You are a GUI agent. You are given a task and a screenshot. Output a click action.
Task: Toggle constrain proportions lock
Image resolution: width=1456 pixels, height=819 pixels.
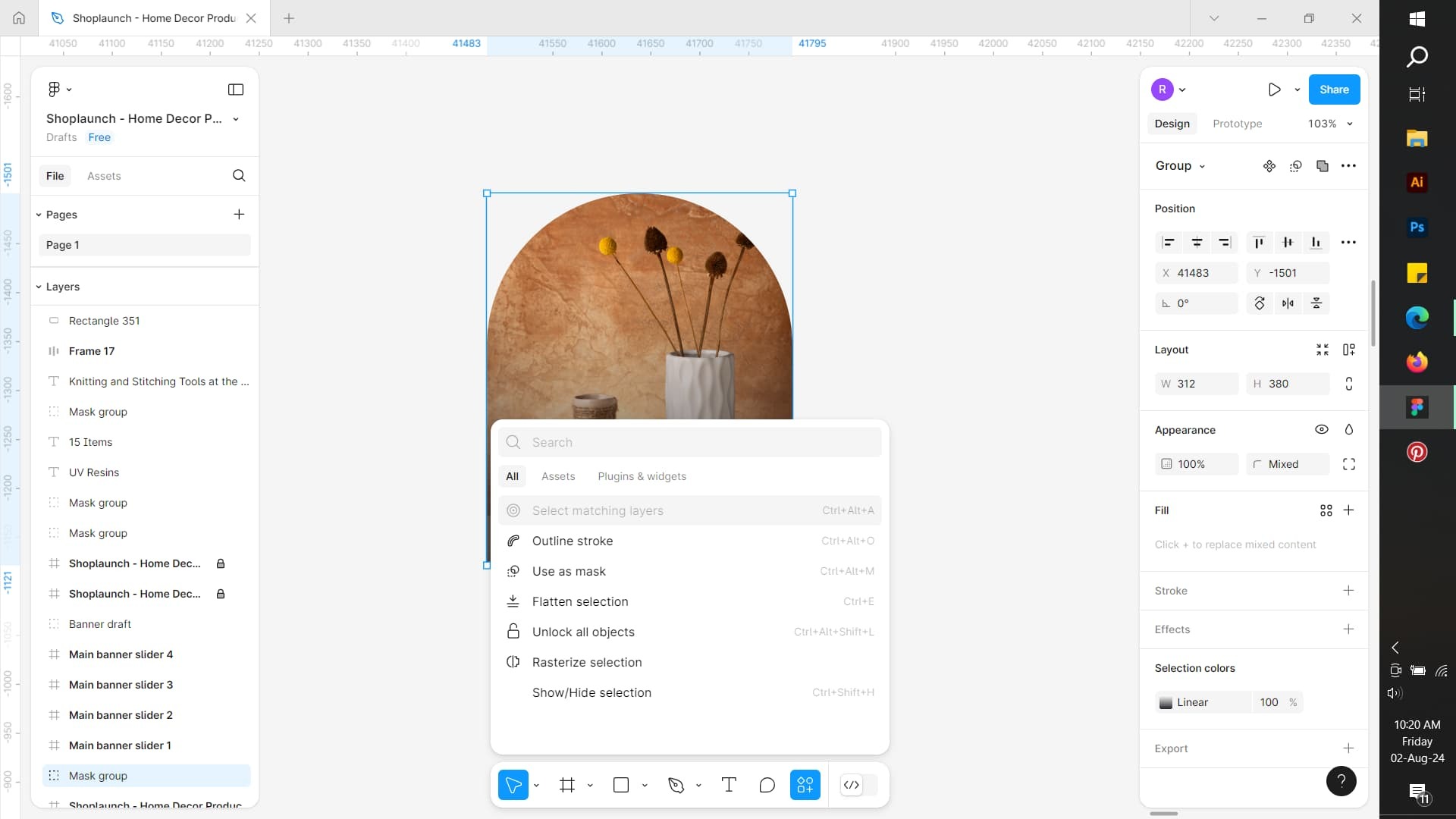pos(1349,384)
